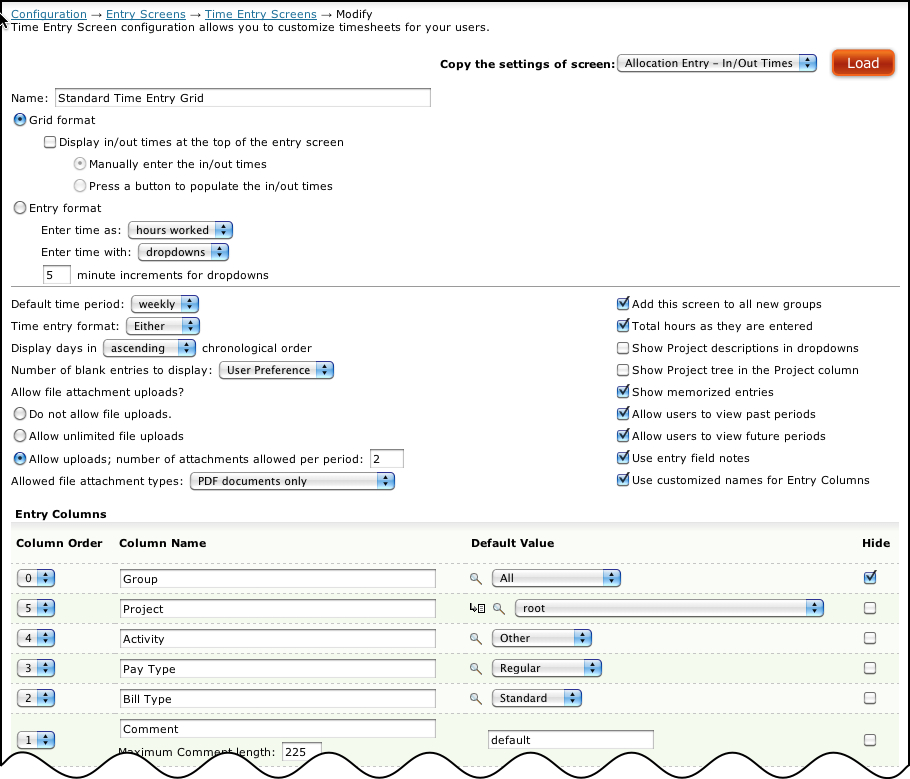The height and width of the screenshot is (779, 910).
Task: Click the Load button
Action: (x=863, y=63)
